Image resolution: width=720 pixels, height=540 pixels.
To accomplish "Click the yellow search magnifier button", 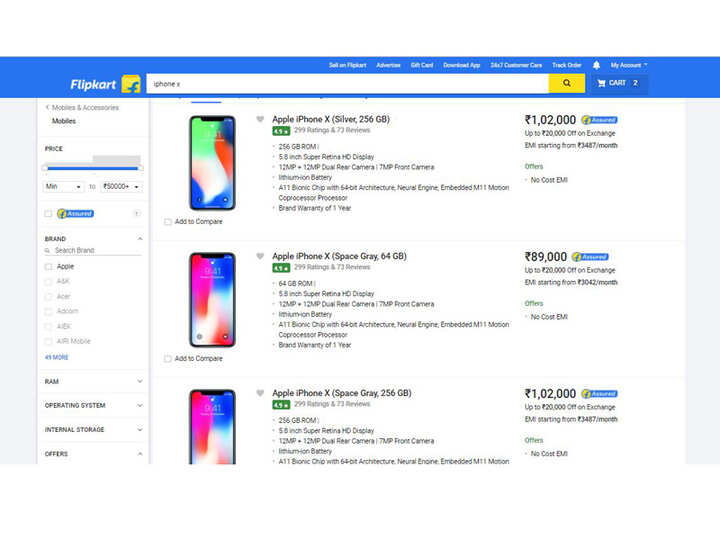I will 567,83.
